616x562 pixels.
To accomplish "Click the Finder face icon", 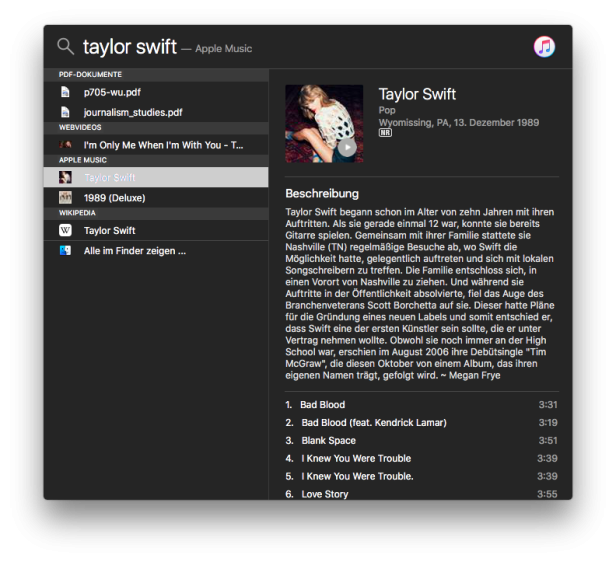I will point(65,251).
